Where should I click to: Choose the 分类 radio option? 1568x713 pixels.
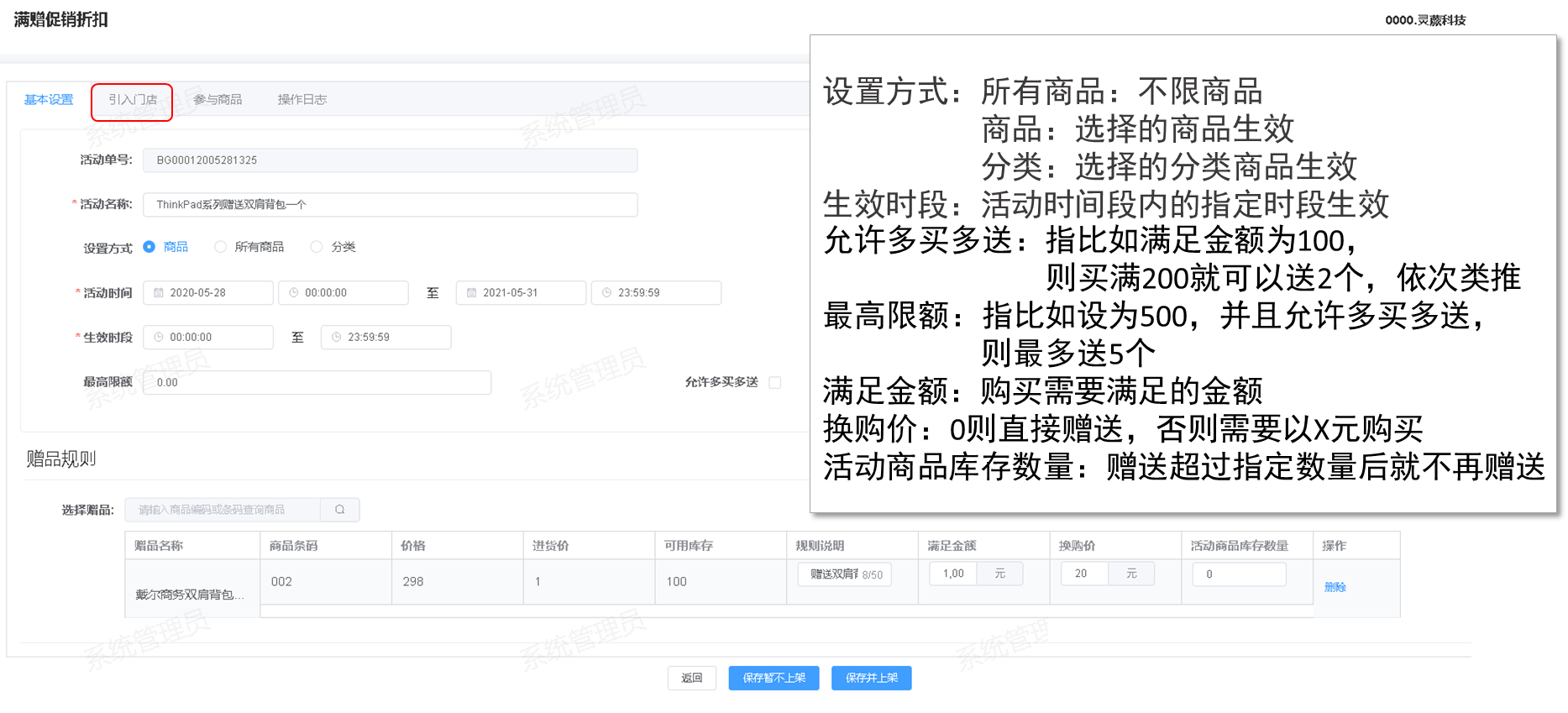(x=317, y=247)
